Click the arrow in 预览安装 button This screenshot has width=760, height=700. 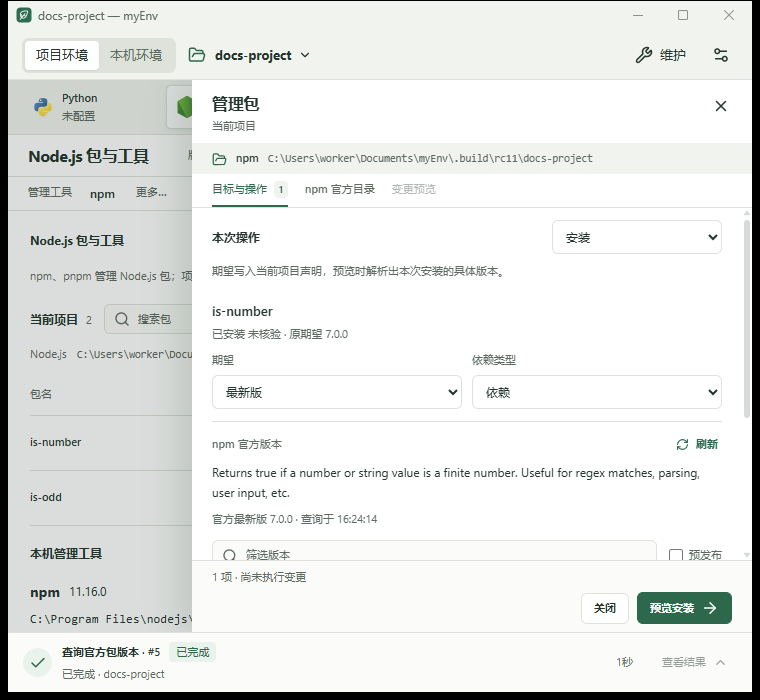[711, 608]
